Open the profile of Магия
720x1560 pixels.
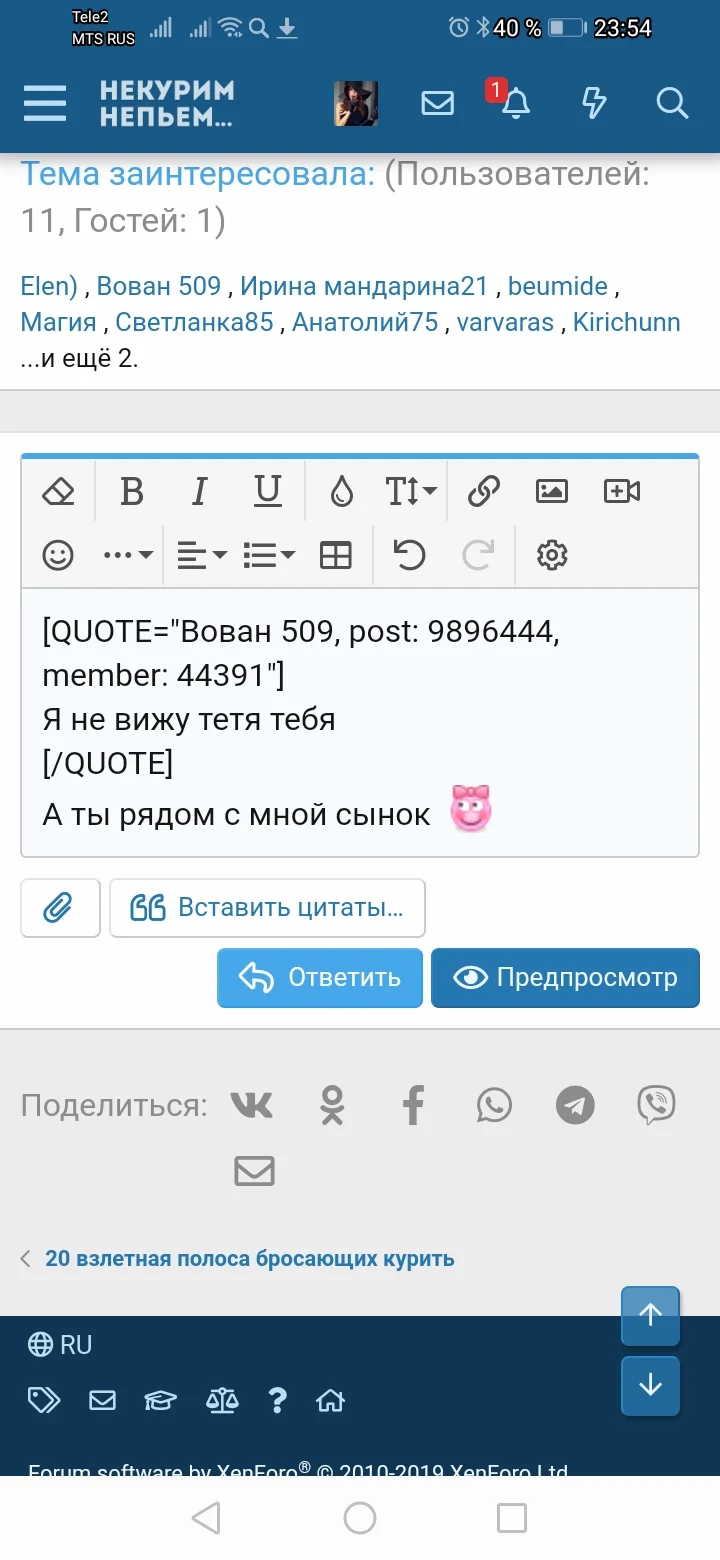coord(58,323)
